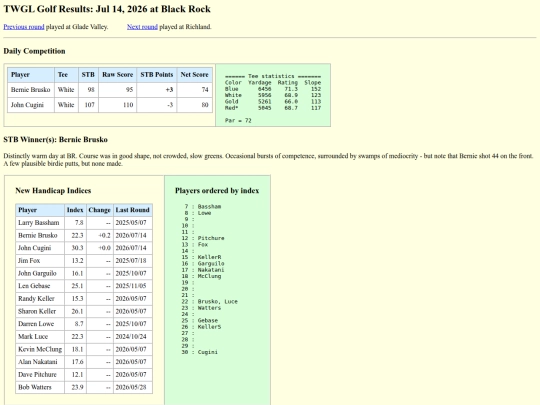Follow the Next round link

142,27
